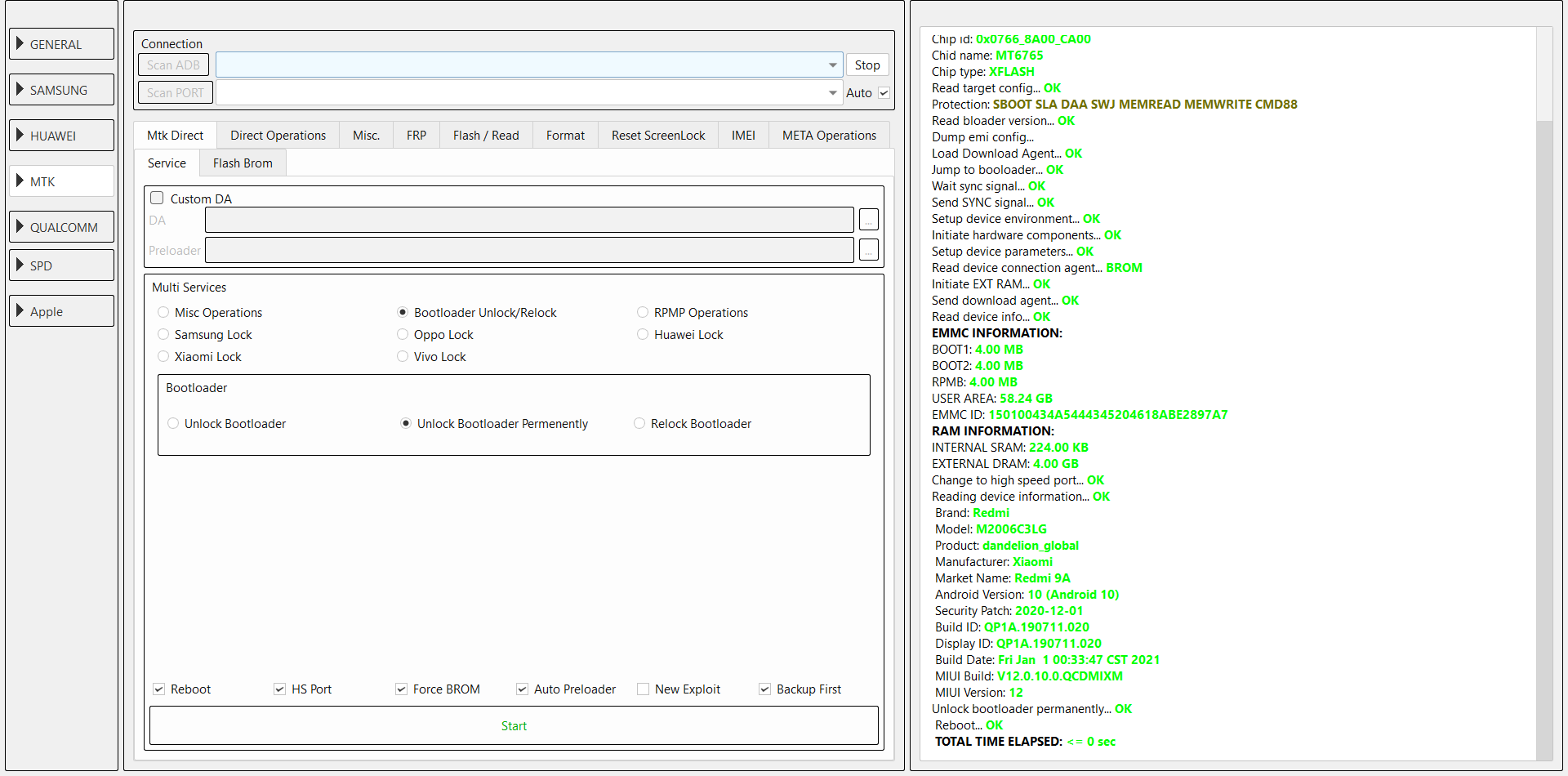Screen dimensions: 1568x776
Task: Open the ADB device dropdown list
Action: click(x=832, y=65)
